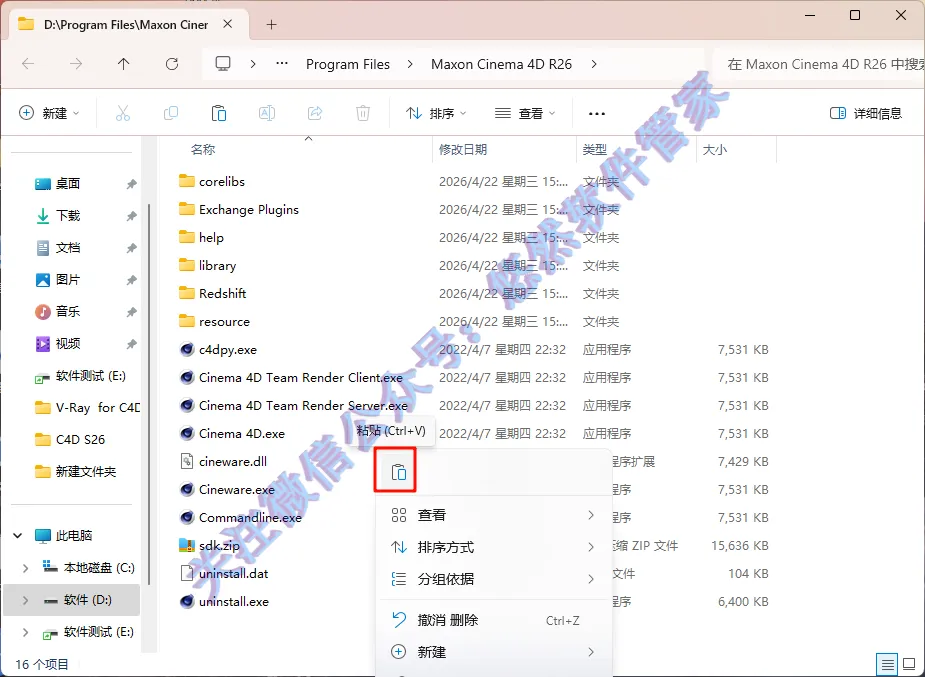This screenshot has height=677, width=925.
Task: Select Cinema 4D Team Render Client.exe
Action: (301, 377)
